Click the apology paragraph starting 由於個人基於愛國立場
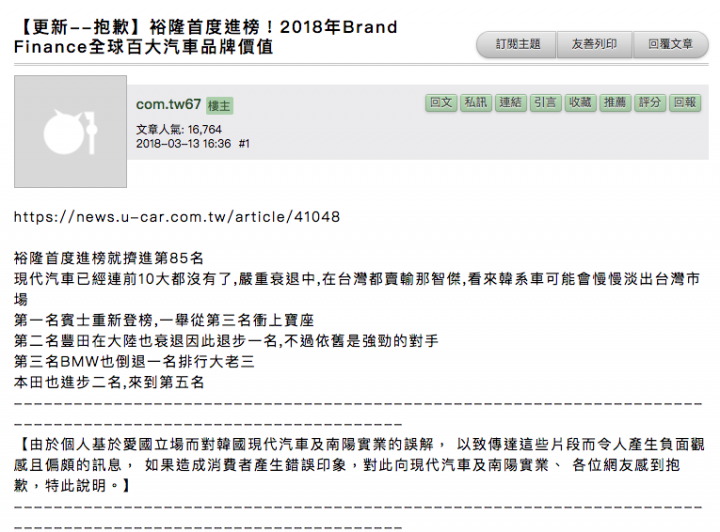 [x=359, y=465]
